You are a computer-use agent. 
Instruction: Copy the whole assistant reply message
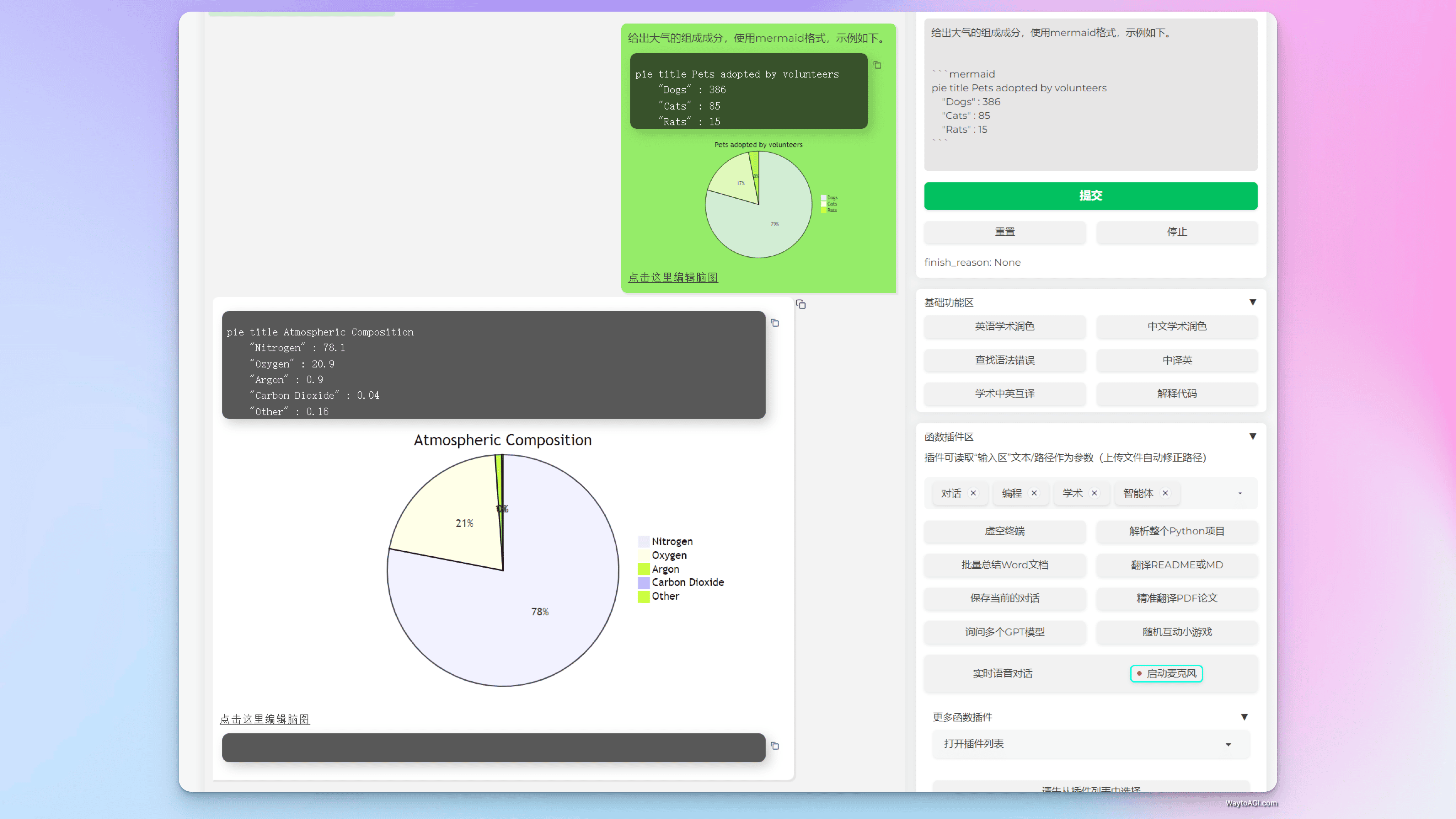(801, 304)
